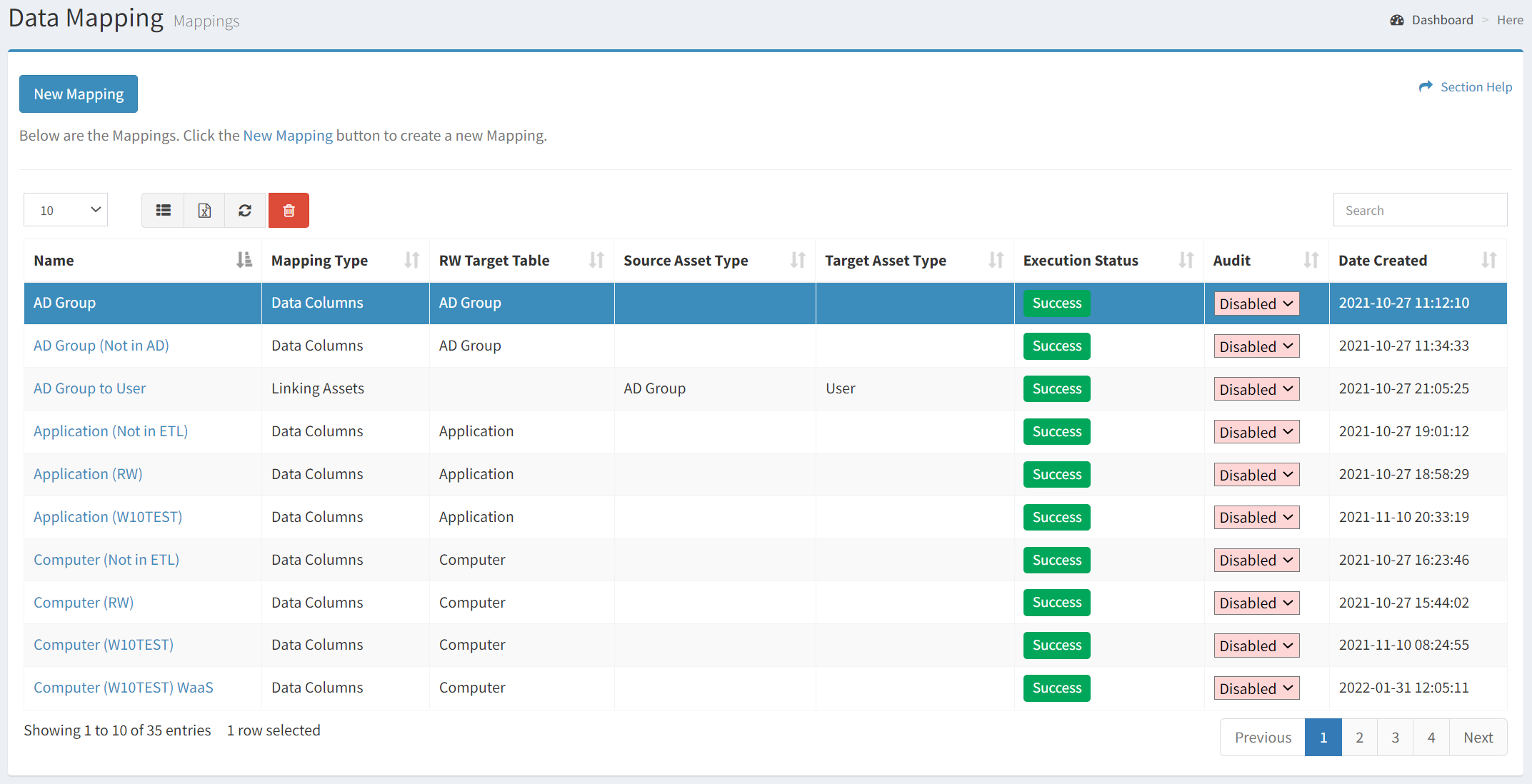Change Audit setting on AD Group to User
Screen dimensions: 1532x784
point(1256,388)
